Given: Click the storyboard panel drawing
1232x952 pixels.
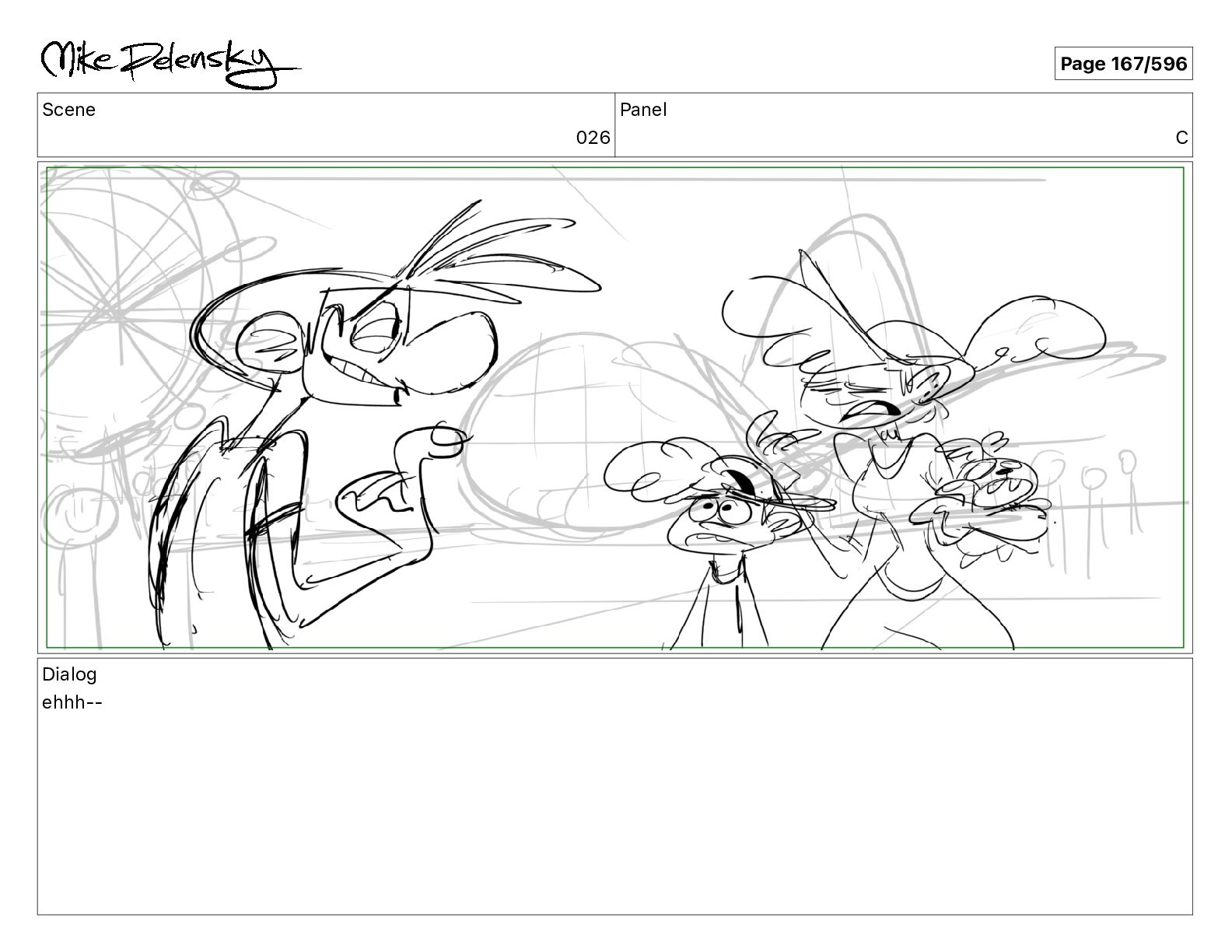Looking at the screenshot, I should 615,408.
